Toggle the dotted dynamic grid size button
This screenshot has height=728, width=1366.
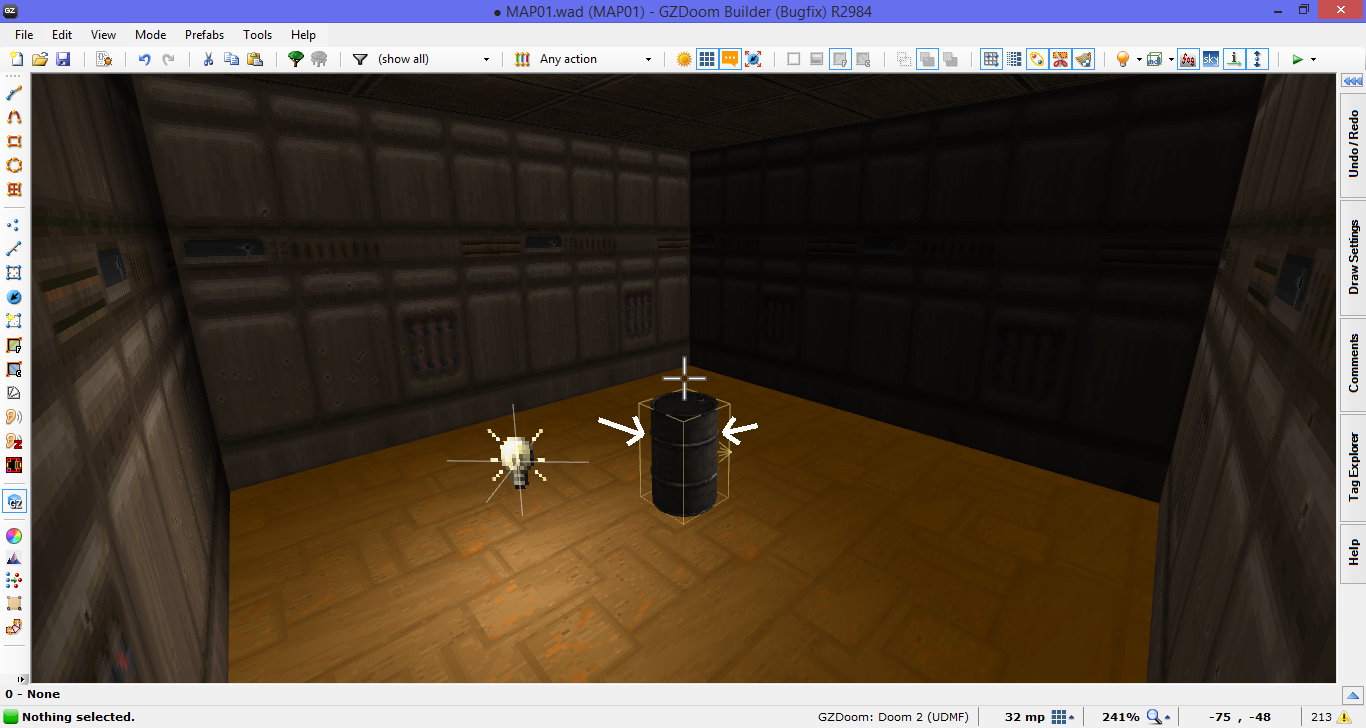[x=1014, y=59]
